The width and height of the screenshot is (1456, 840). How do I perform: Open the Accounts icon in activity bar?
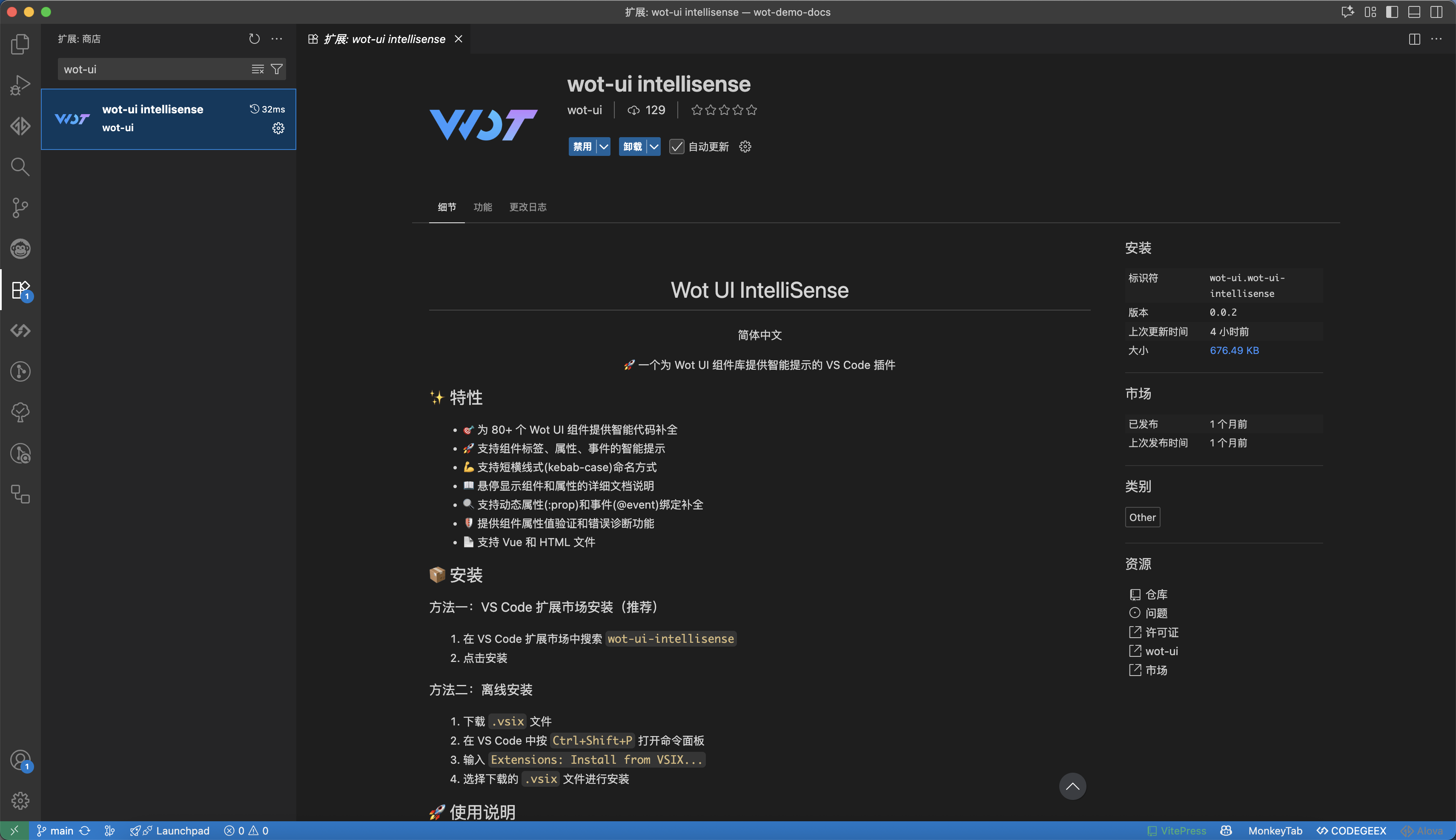point(20,760)
